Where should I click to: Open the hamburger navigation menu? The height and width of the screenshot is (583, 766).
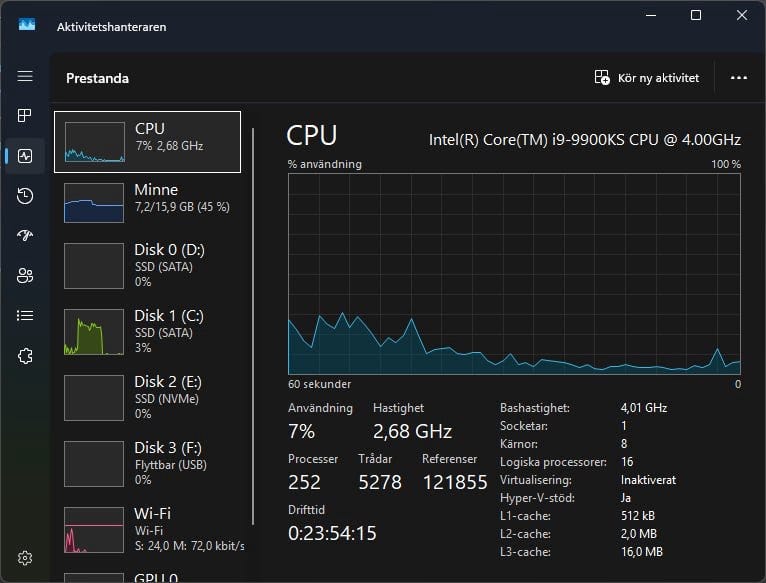(25, 76)
